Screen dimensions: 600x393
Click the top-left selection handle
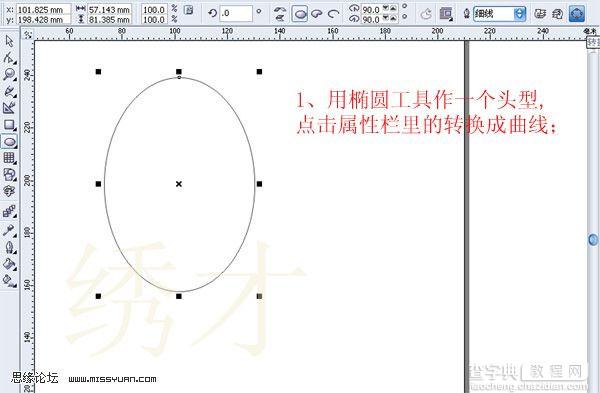[98, 72]
